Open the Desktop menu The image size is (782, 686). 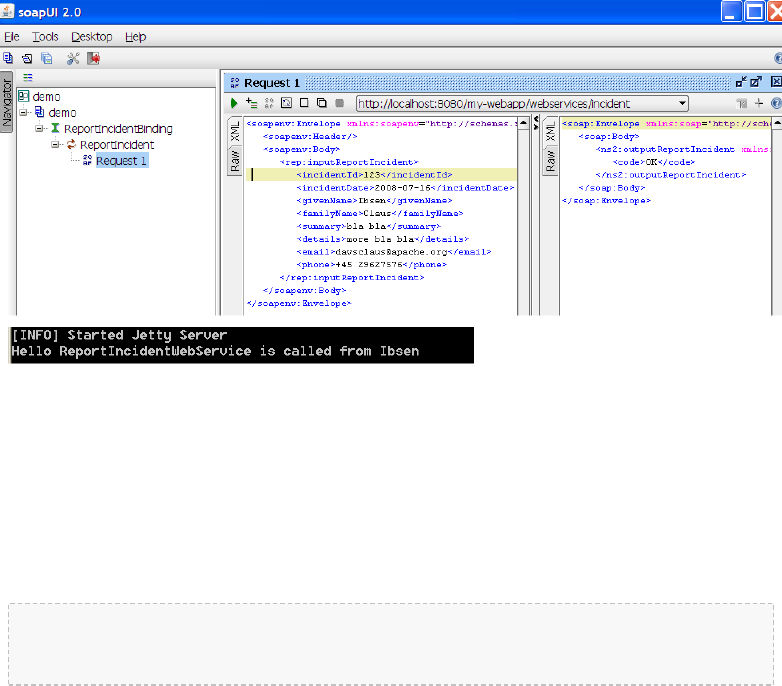pos(91,37)
